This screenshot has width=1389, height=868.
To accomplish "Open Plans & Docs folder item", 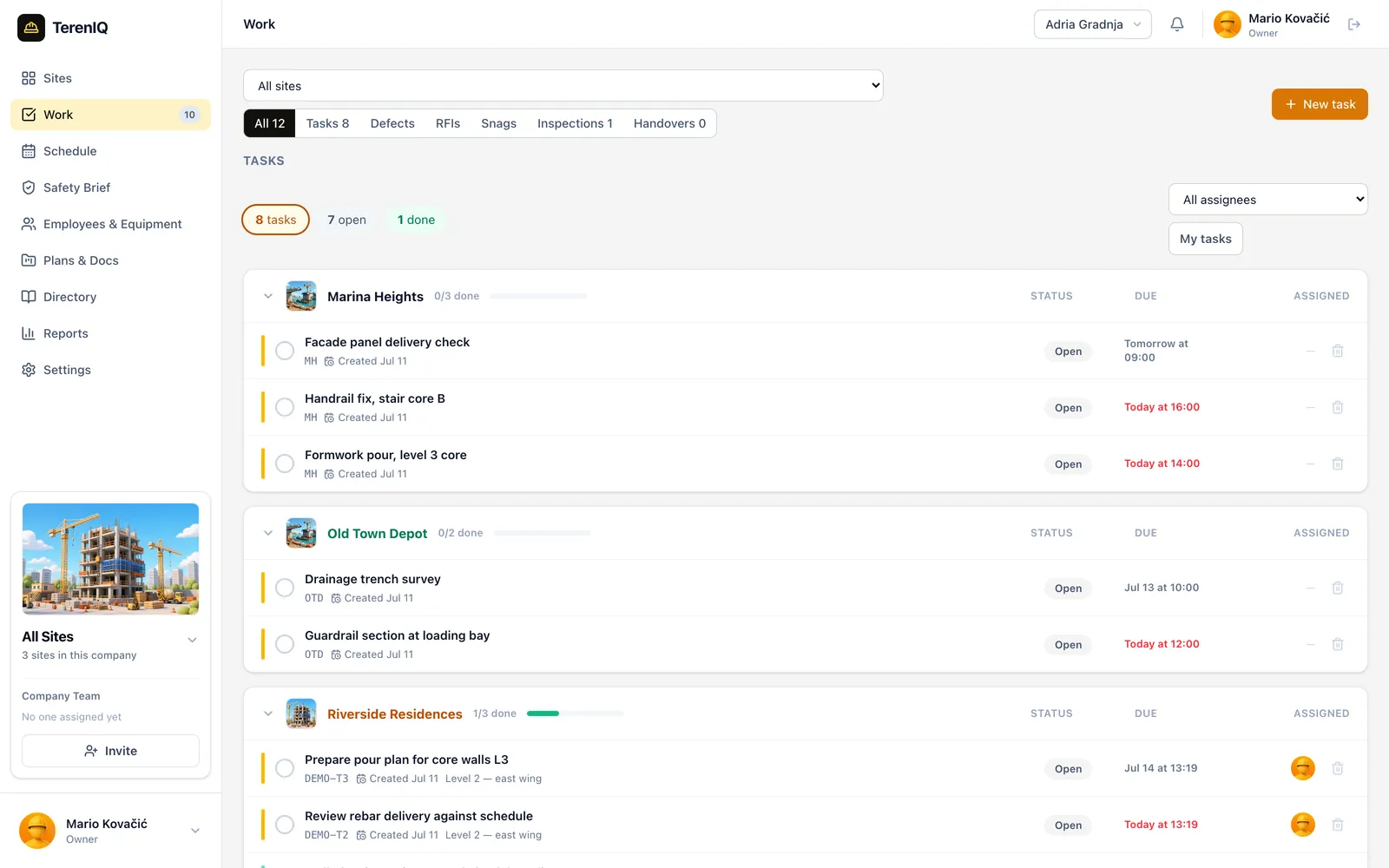I will click(110, 260).
